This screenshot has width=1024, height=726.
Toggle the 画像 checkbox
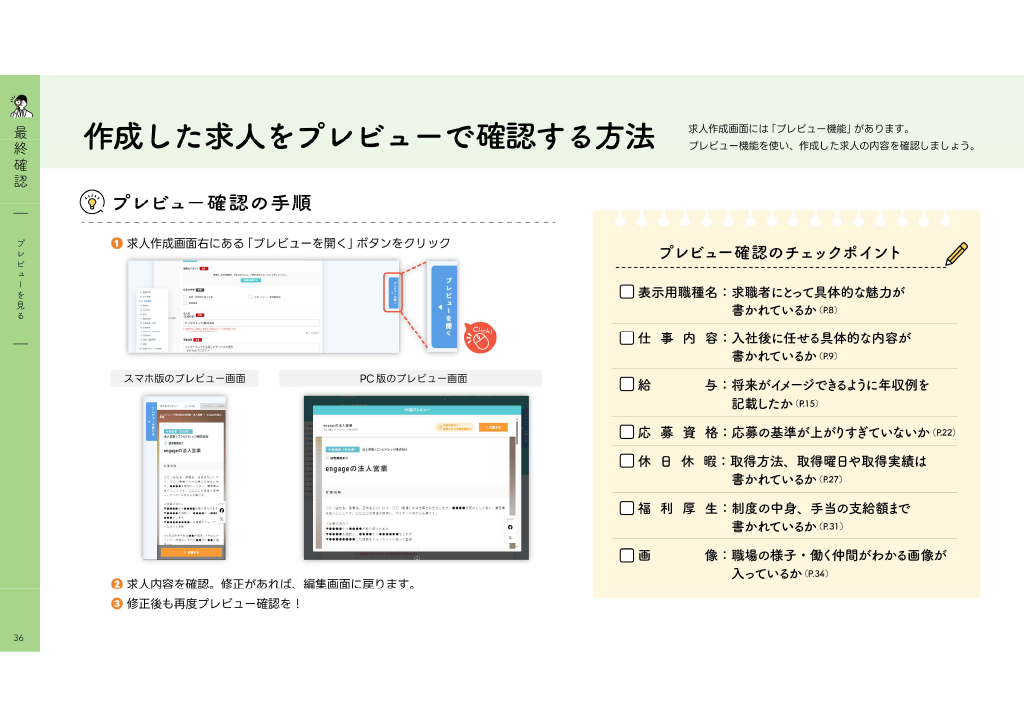pyautogui.click(x=627, y=555)
